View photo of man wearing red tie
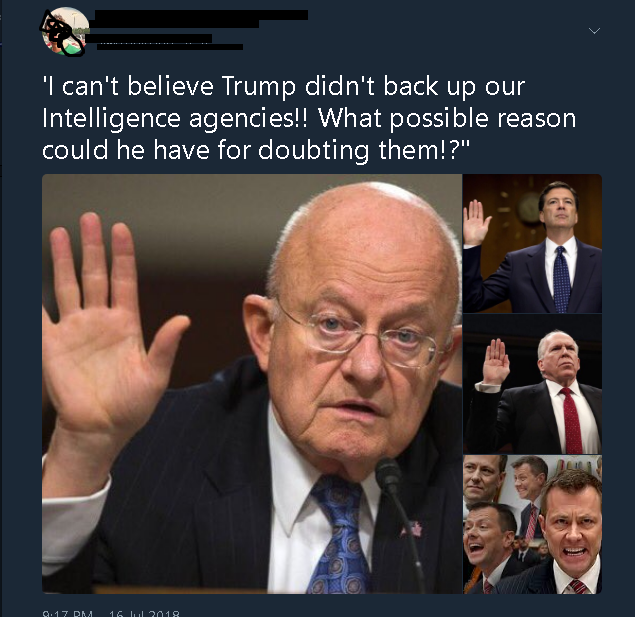Viewport: 635px width, 617px height. [533, 384]
